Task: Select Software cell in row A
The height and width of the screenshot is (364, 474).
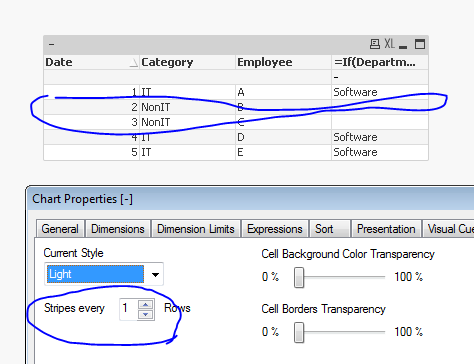Action: point(380,92)
